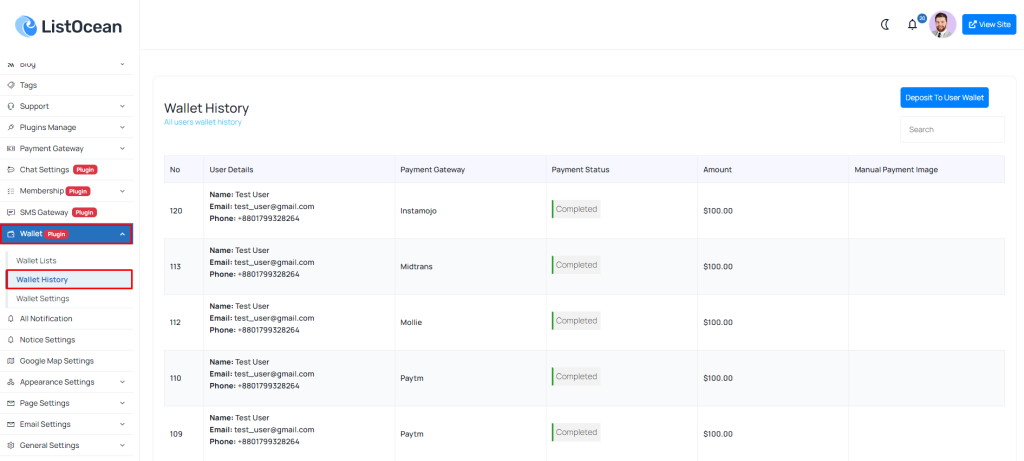The height and width of the screenshot is (461, 1024).
Task: Click the Notice Settings bell icon
Action: tap(10, 340)
